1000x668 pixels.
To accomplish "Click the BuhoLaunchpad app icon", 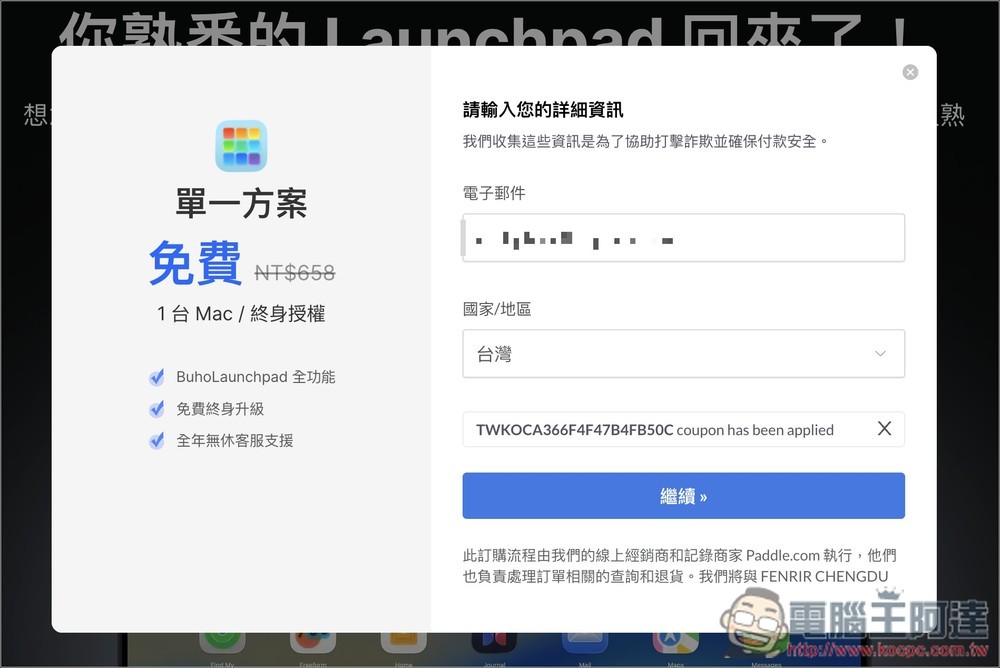I will pyautogui.click(x=239, y=145).
